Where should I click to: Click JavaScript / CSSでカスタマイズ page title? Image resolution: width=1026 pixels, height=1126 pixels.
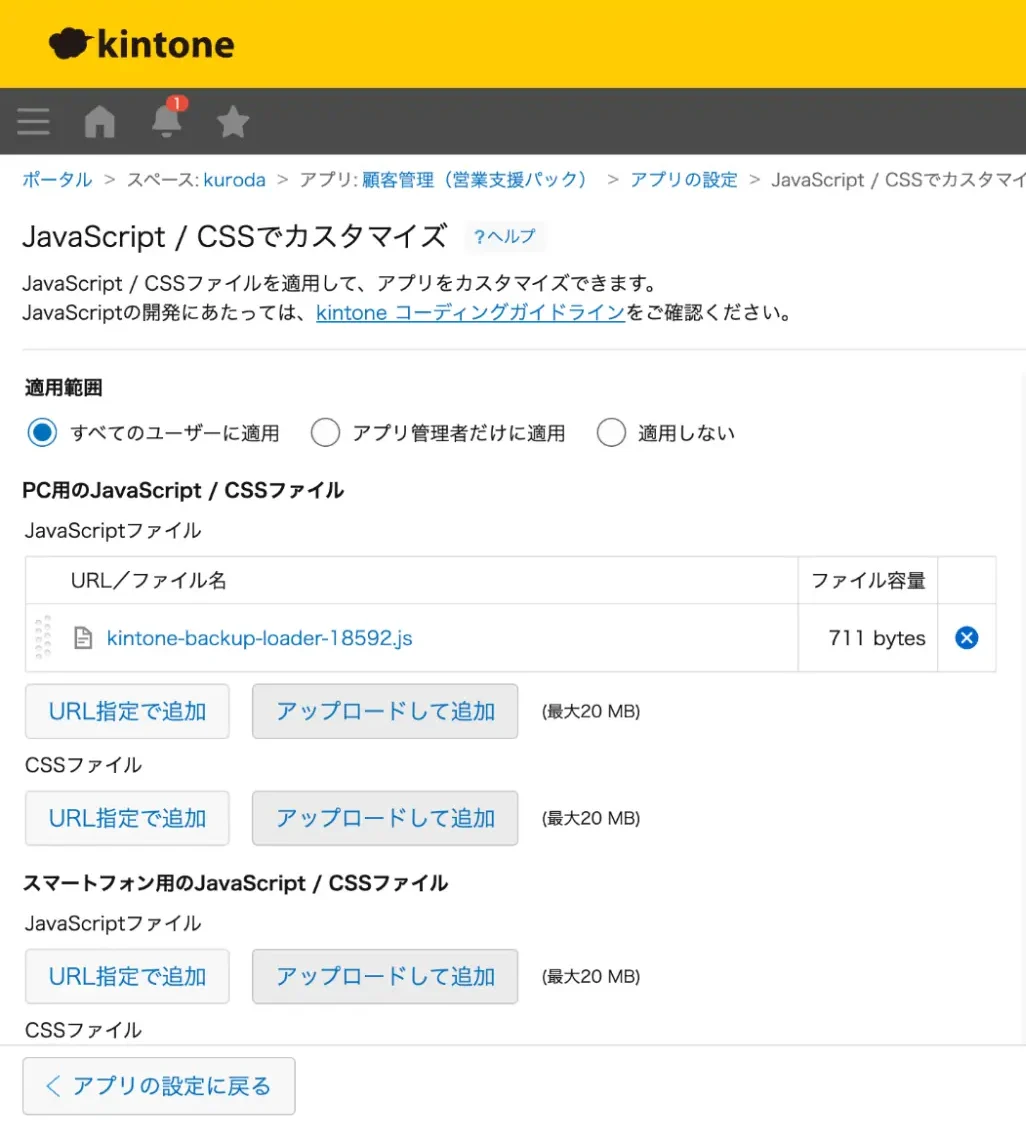[x=235, y=236]
